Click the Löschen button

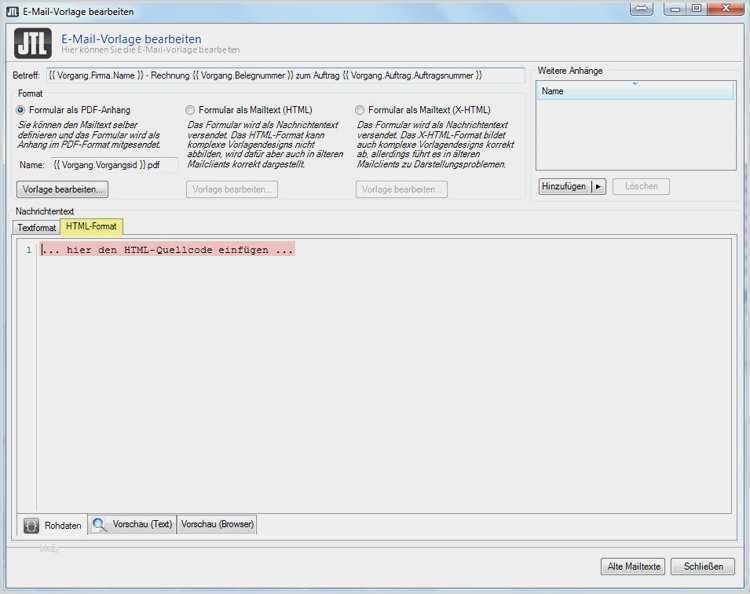(x=641, y=187)
